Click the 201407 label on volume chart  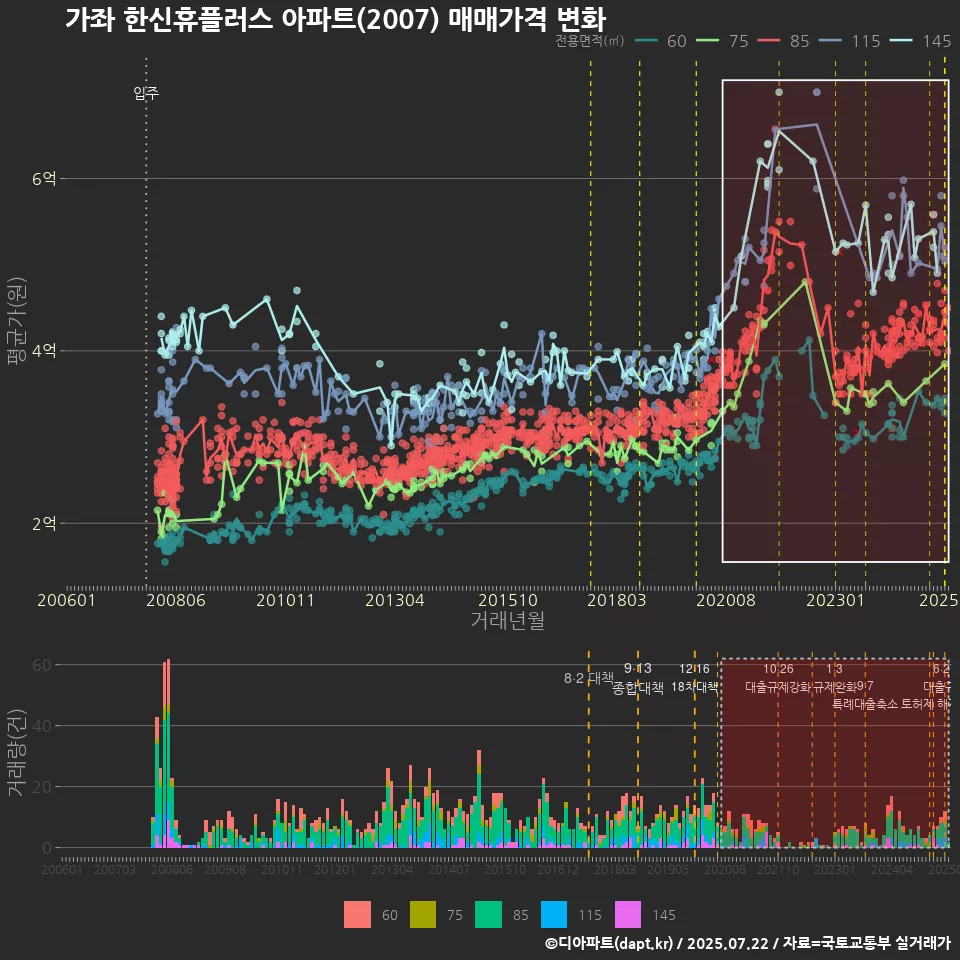[449, 869]
